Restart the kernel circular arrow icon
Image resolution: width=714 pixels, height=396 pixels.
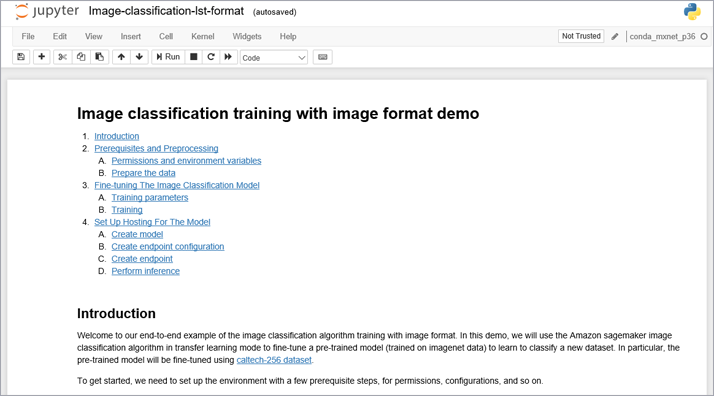pos(211,57)
